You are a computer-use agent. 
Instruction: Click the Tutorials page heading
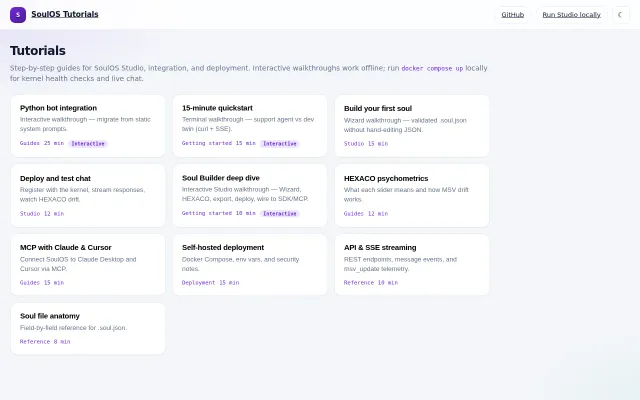pyautogui.click(x=38, y=51)
